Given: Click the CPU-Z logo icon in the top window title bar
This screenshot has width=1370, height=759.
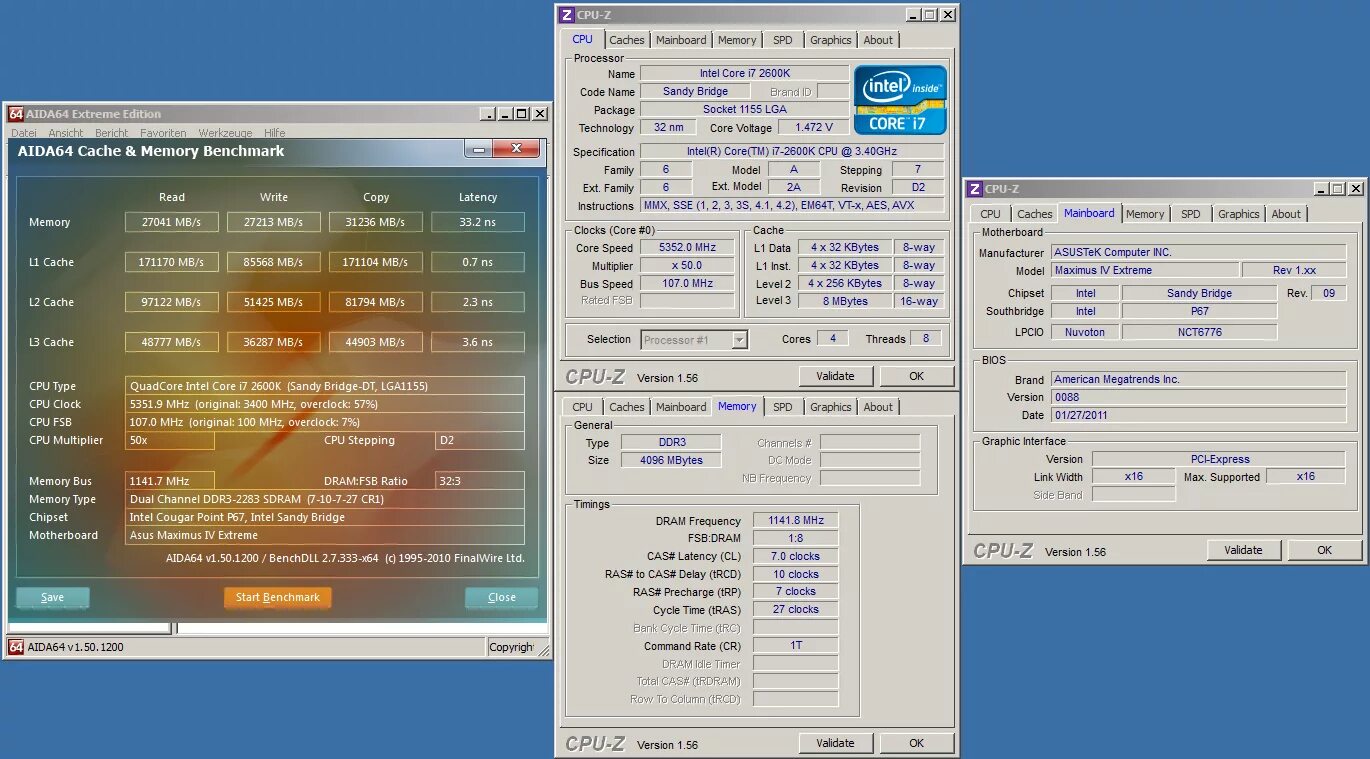Looking at the screenshot, I should (567, 15).
